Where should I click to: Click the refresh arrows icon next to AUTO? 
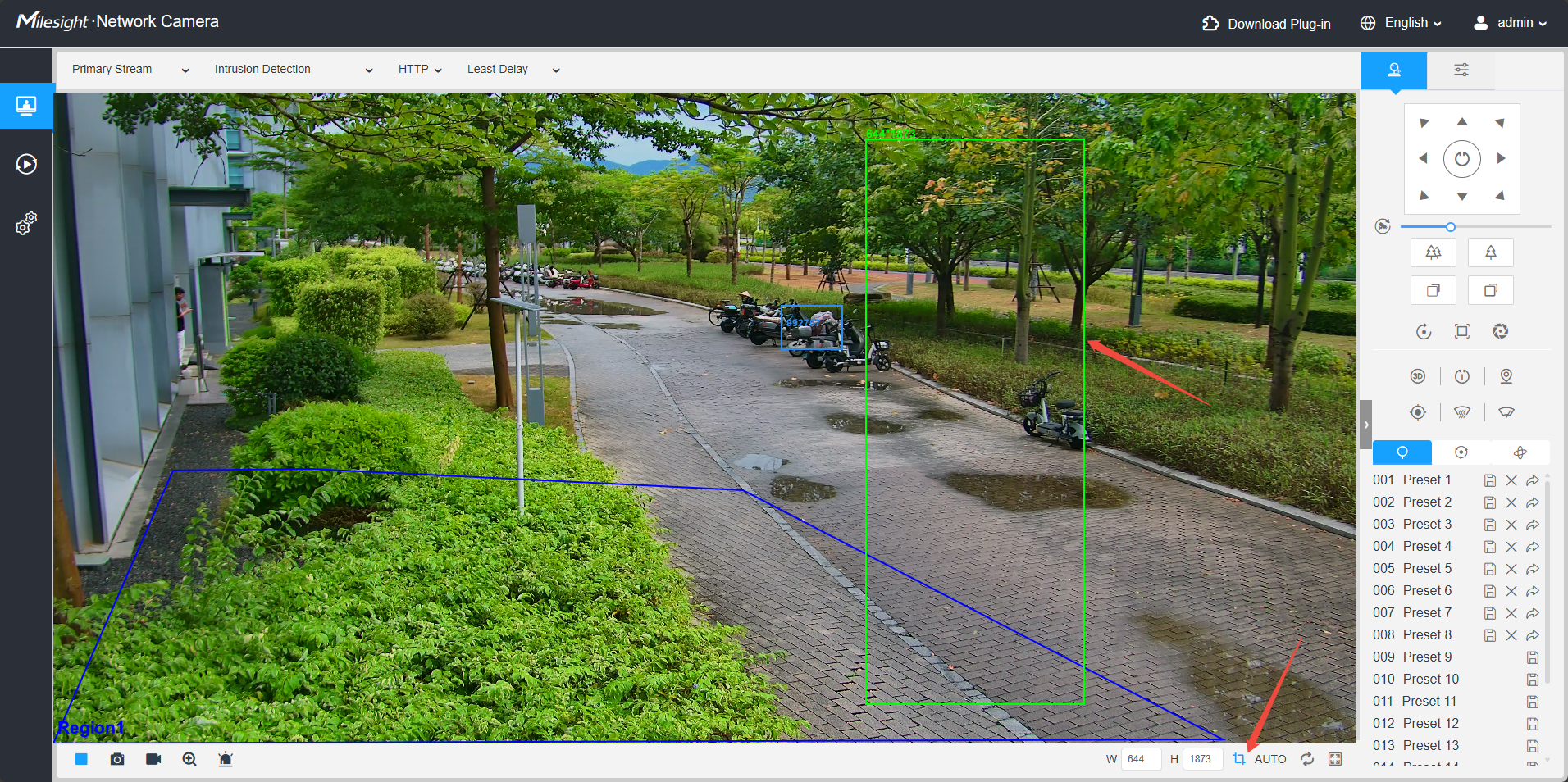tap(1307, 759)
